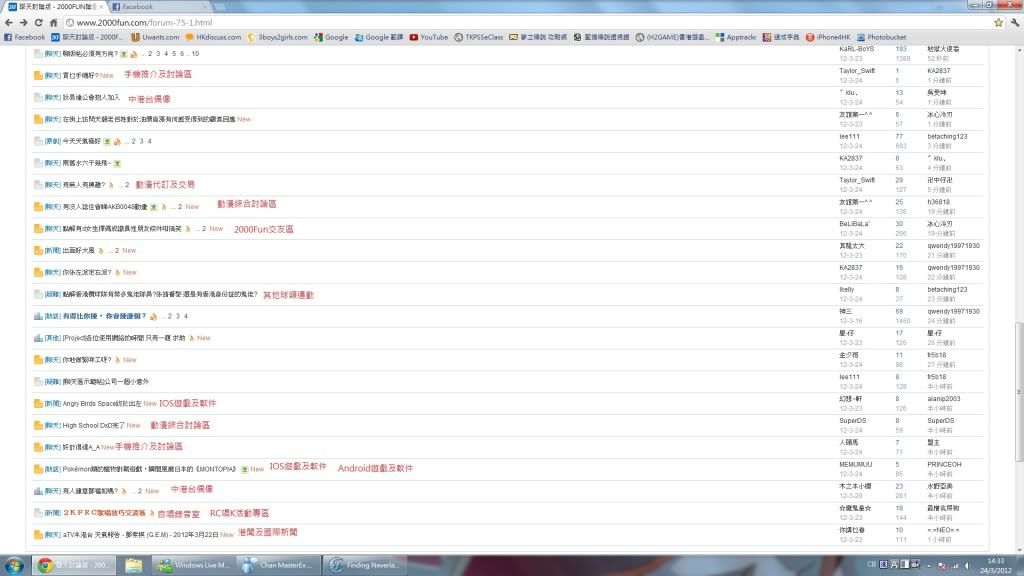The image size is (1024, 576).
Task: Bookmark this page with the star icon
Action: coord(999,22)
